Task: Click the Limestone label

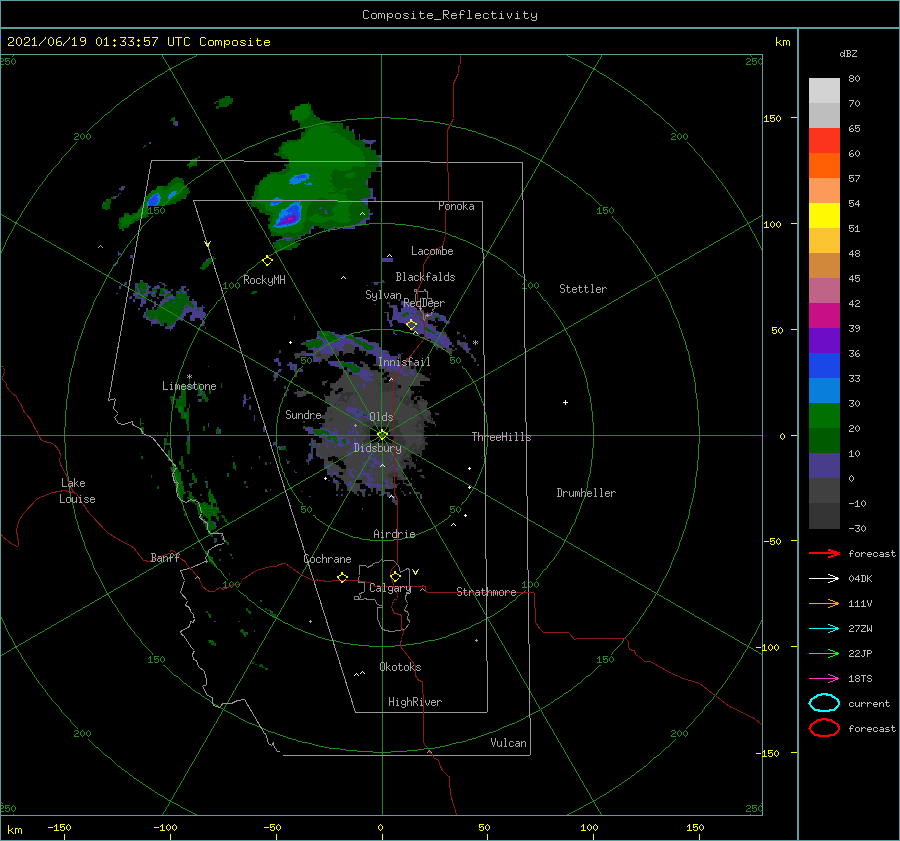Action: [189, 386]
